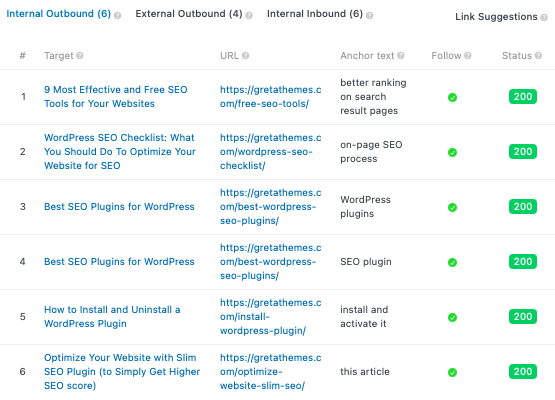This screenshot has width=555, height=400.
Task: Click green follow checkmark in row 1
Action: pos(452,97)
